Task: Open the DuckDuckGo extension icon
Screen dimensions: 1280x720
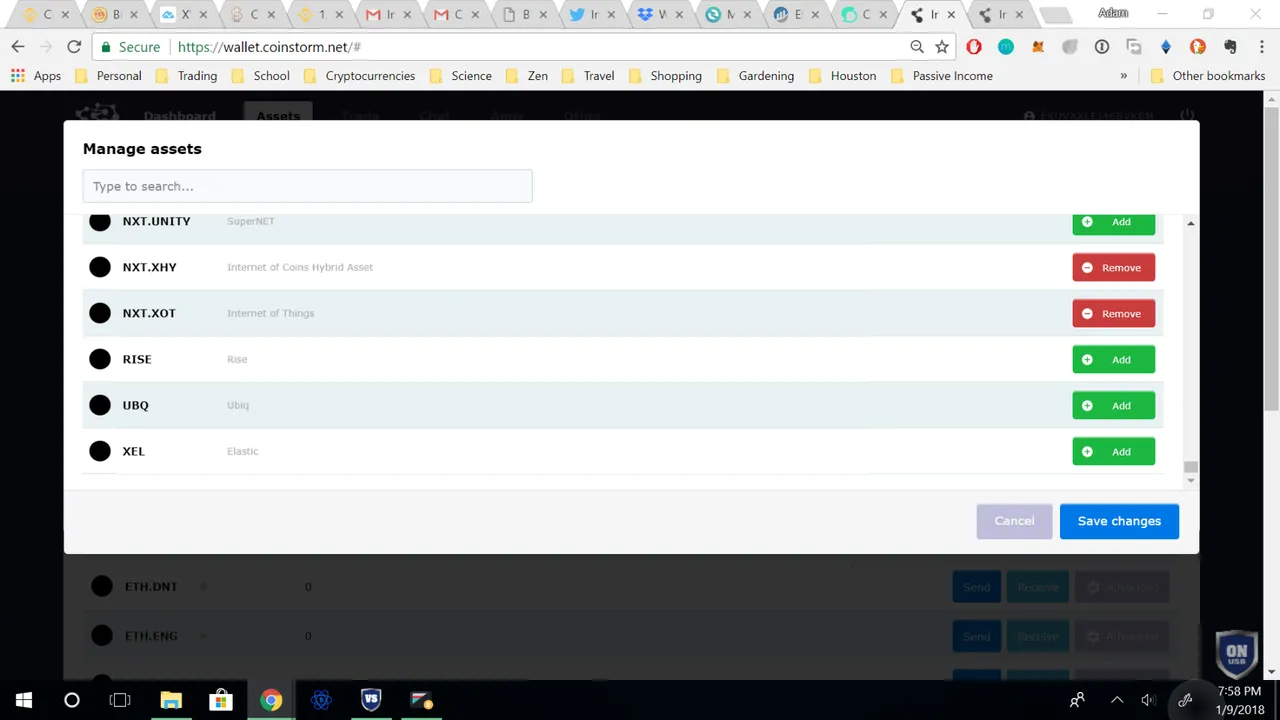Action: click(x=1198, y=47)
